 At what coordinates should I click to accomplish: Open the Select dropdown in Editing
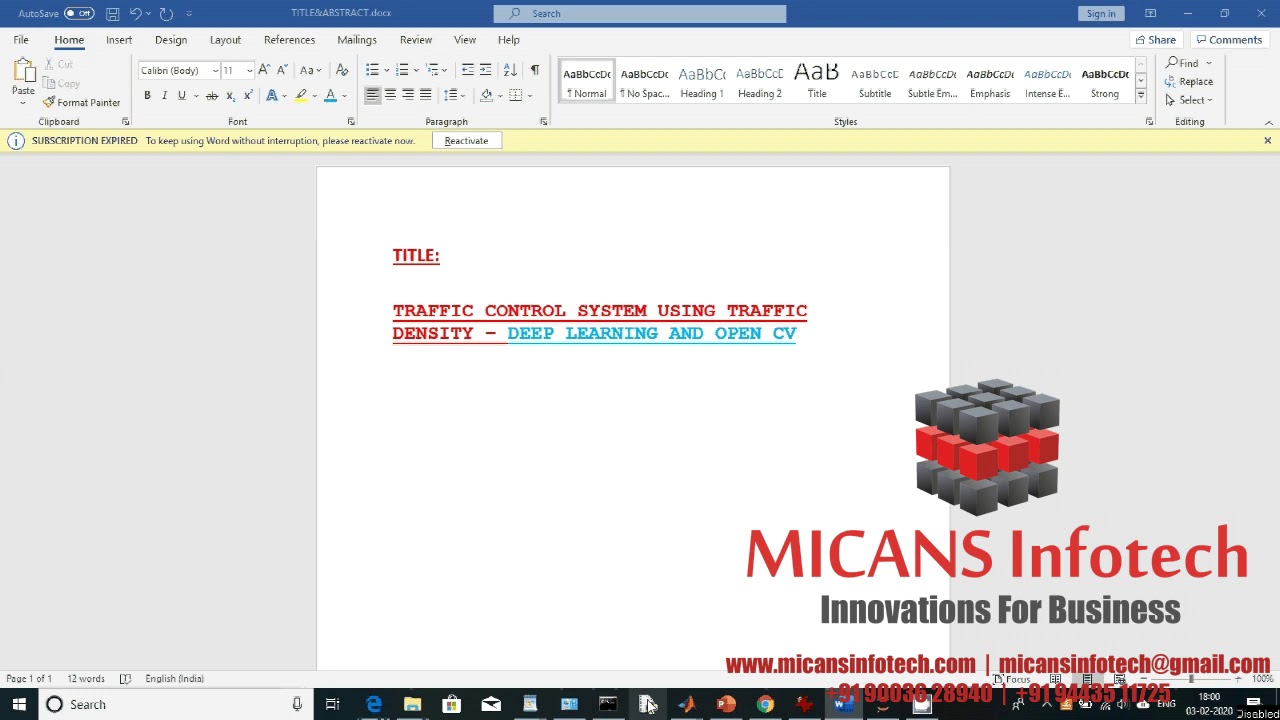(x=1190, y=100)
